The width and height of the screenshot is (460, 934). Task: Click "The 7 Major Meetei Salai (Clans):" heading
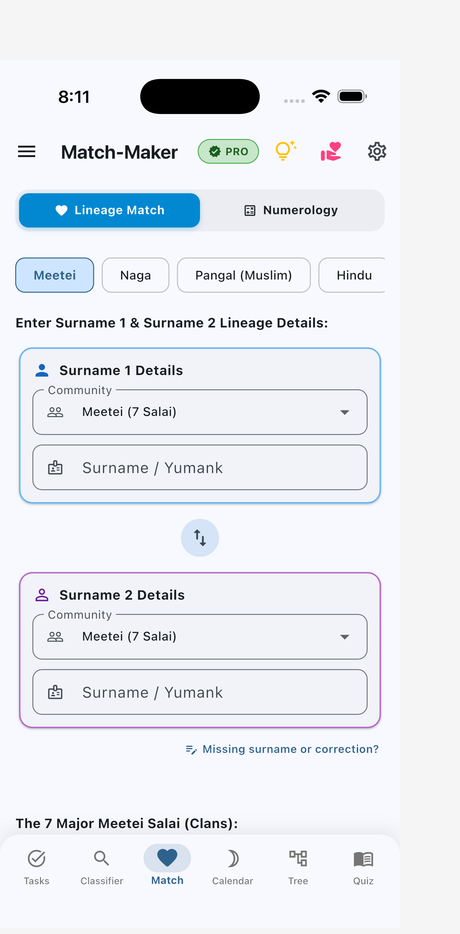[x=127, y=824]
